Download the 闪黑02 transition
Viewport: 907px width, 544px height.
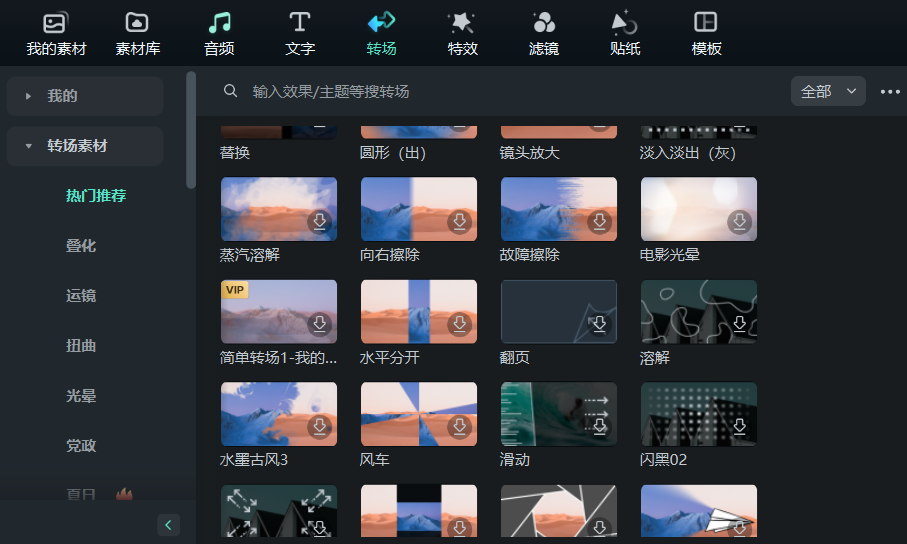(x=739, y=427)
